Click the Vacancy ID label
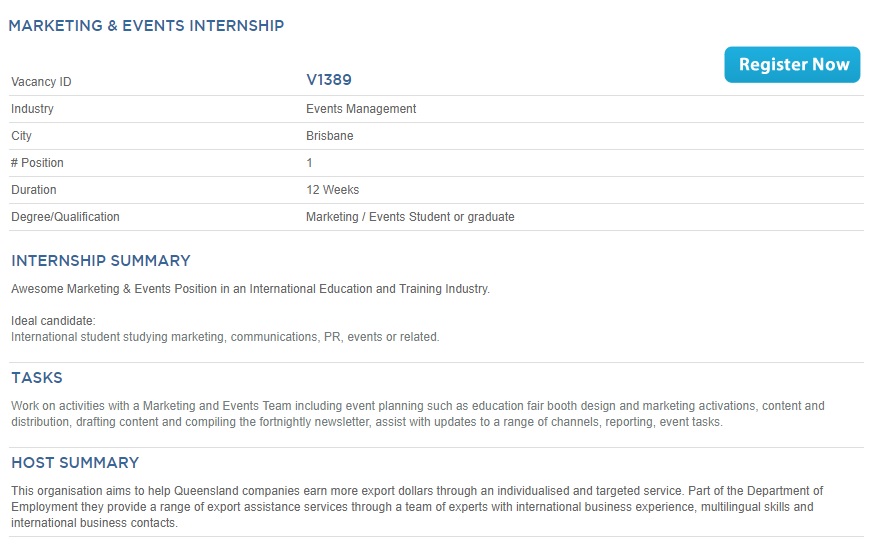This screenshot has height=546, width=870. pos(41,82)
